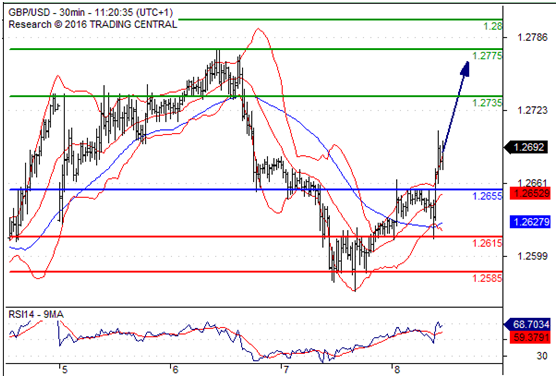Select the 1.2775 green resistance label

coord(487,56)
